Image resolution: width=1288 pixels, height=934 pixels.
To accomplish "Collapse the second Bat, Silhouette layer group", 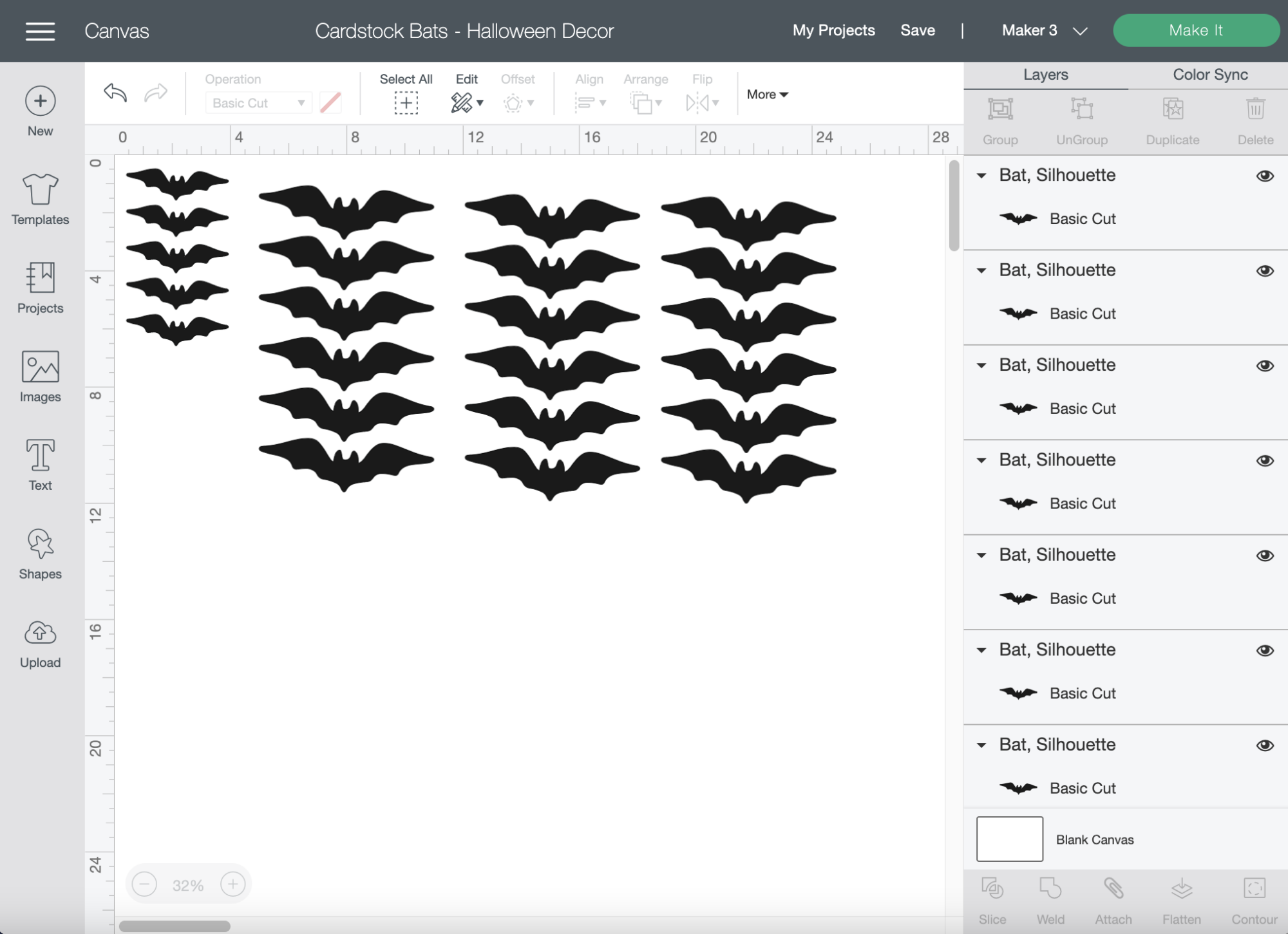I will point(981,271).
